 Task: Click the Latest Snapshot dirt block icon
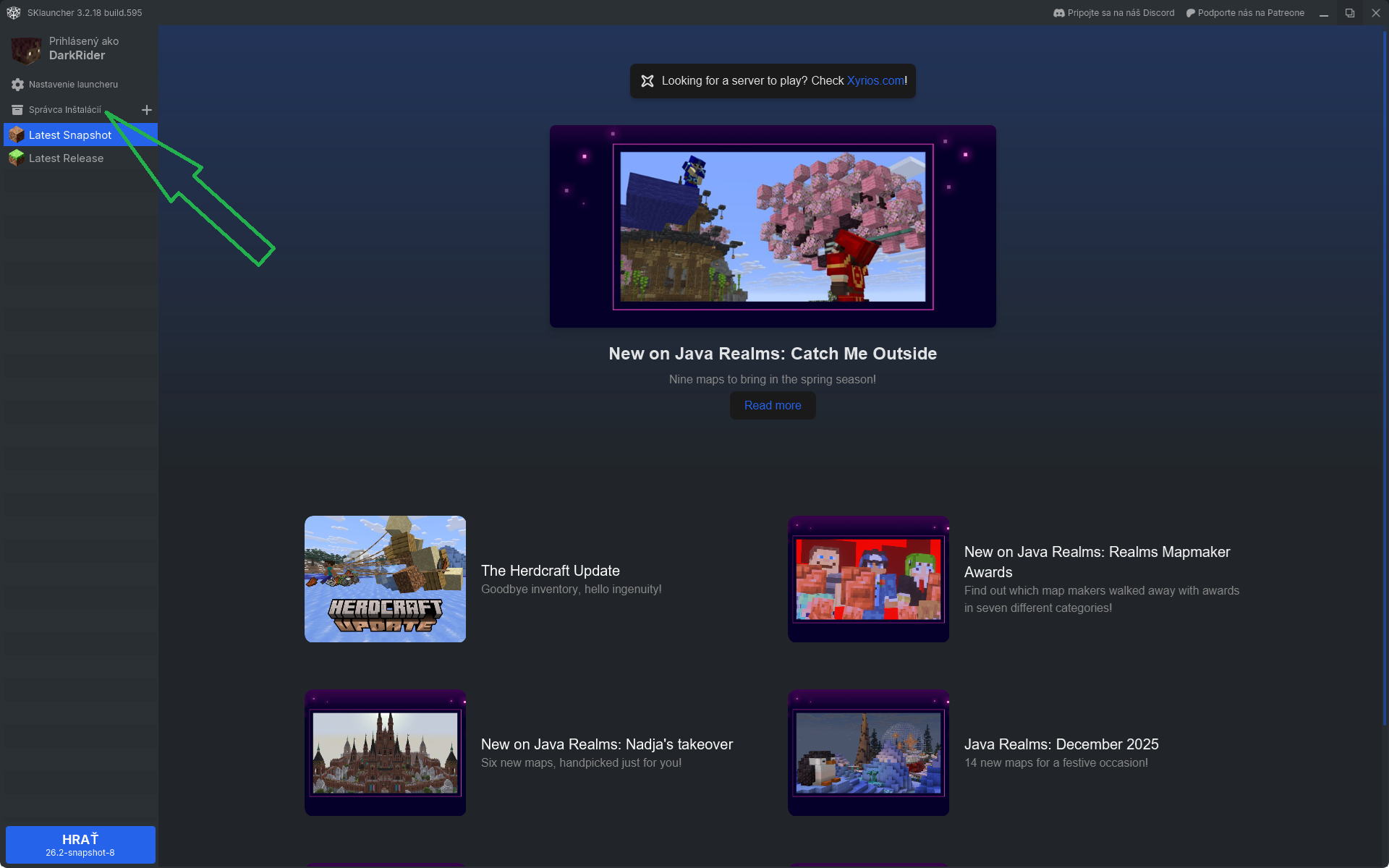[x=17, y=135]
